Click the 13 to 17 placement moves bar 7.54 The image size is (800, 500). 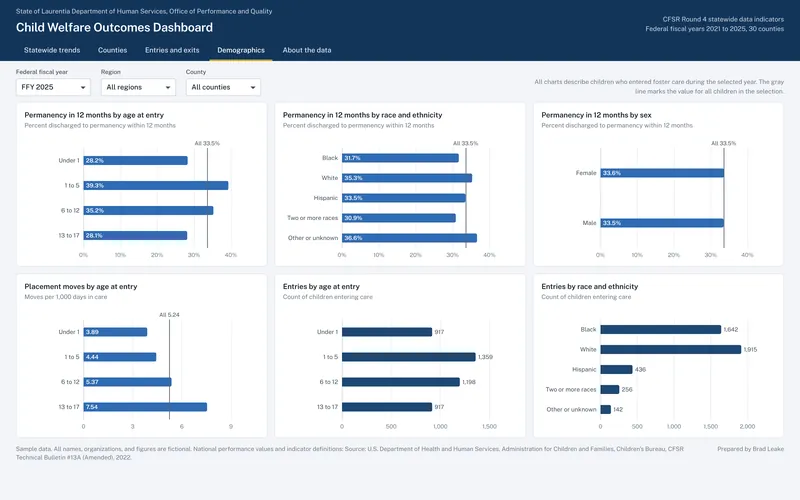click(x=145, y=407)
